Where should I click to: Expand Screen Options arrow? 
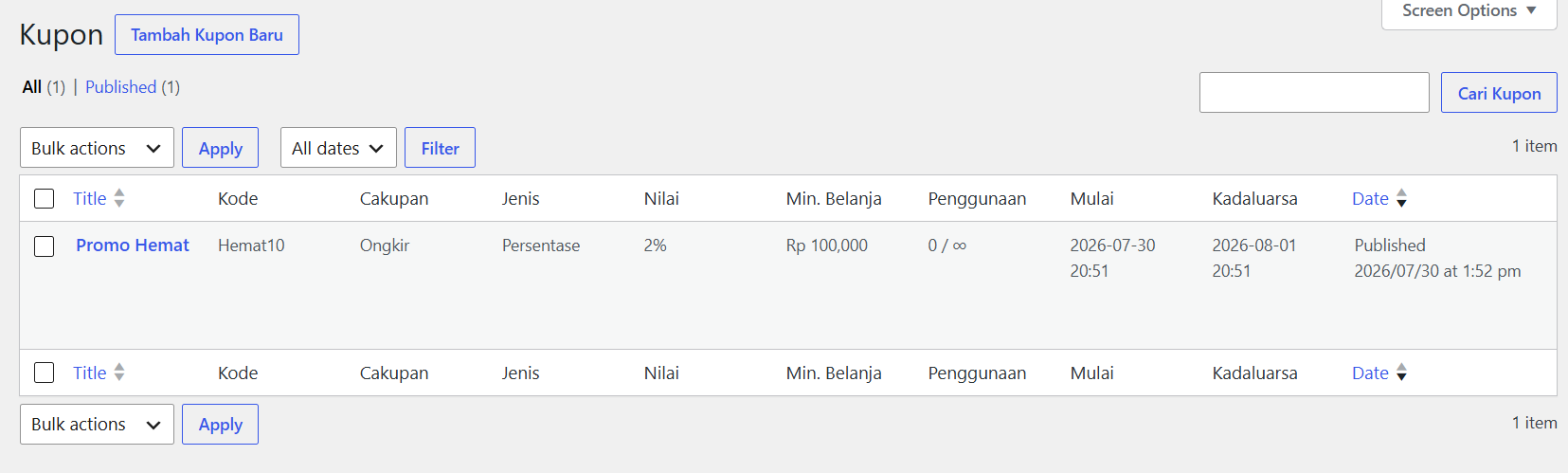pyautogui.click(x=1531, y=10)
